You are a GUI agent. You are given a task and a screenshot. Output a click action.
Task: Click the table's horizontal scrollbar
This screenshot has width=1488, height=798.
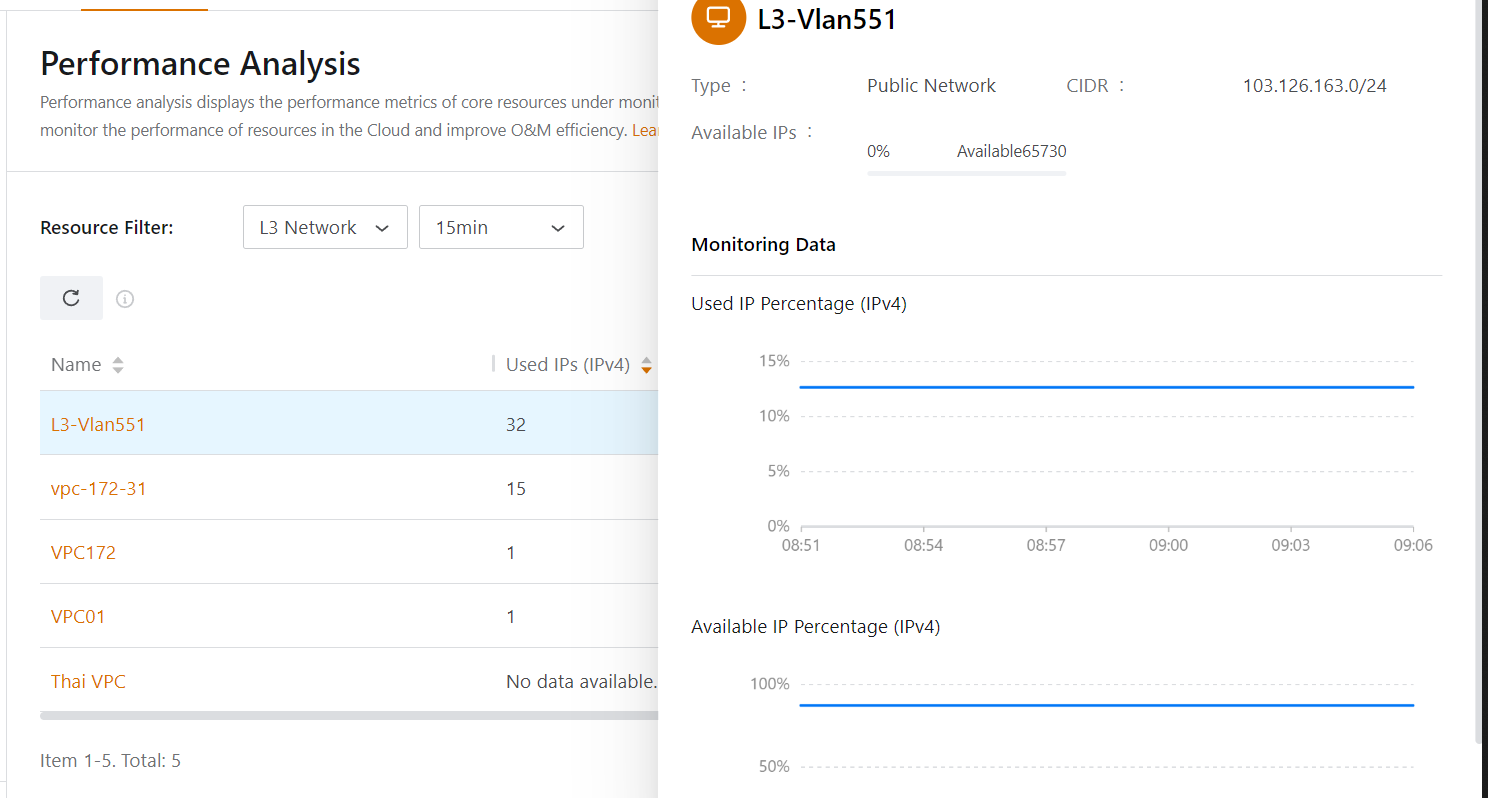pyautogui.click(x=348, y=716)
